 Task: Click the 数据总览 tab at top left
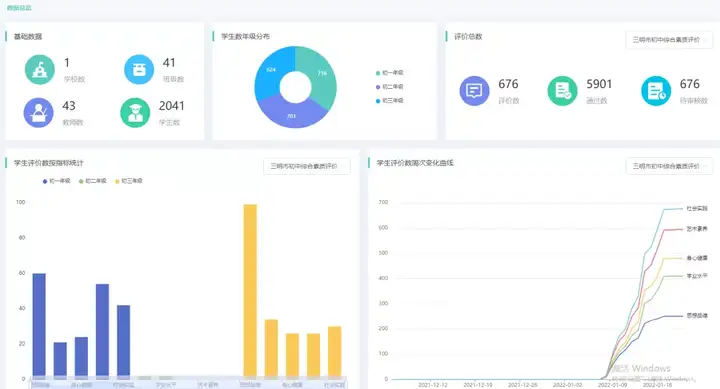(x=19, y=8)
